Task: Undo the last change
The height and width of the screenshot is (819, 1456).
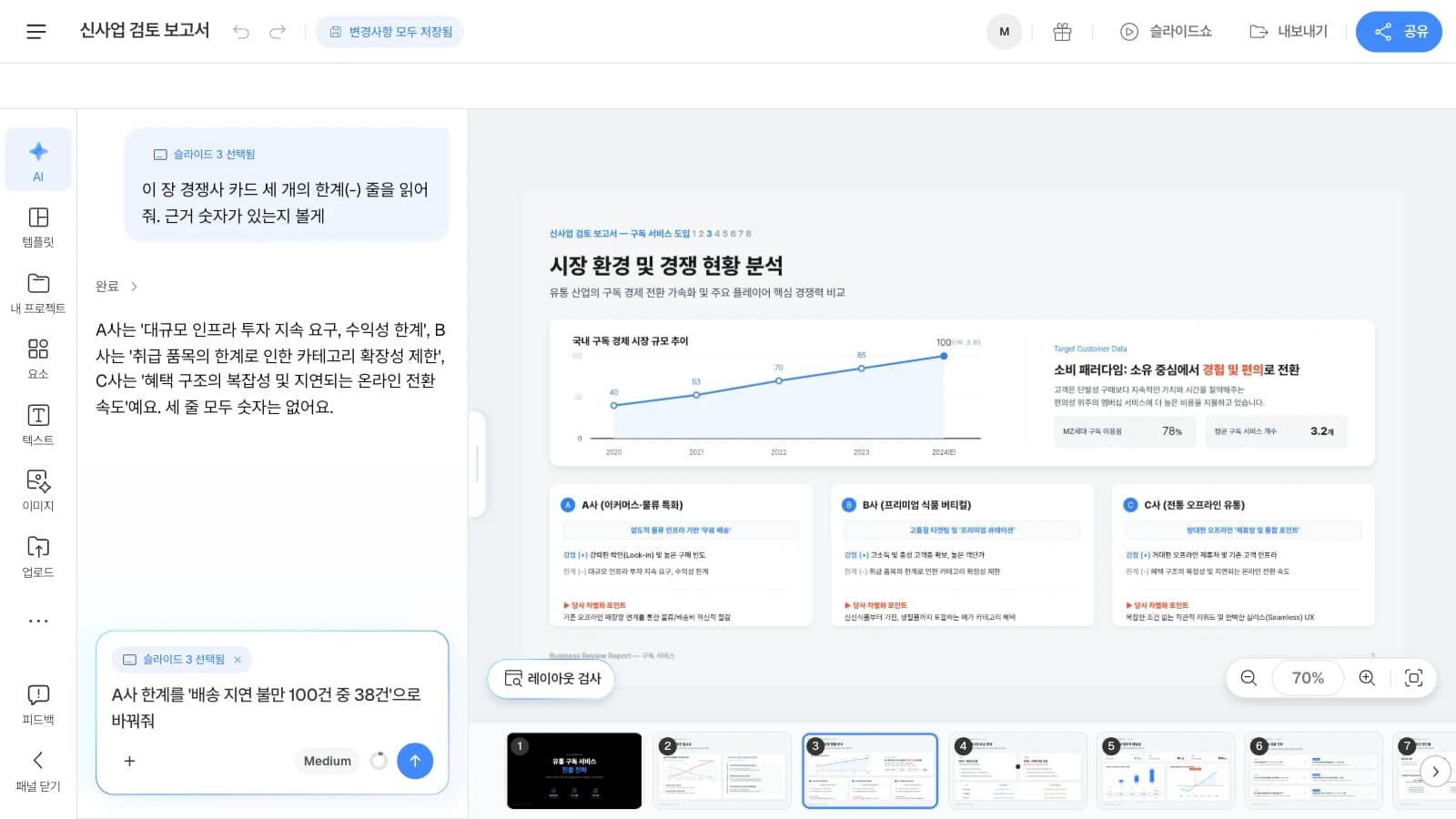Action: coord(241,32)
